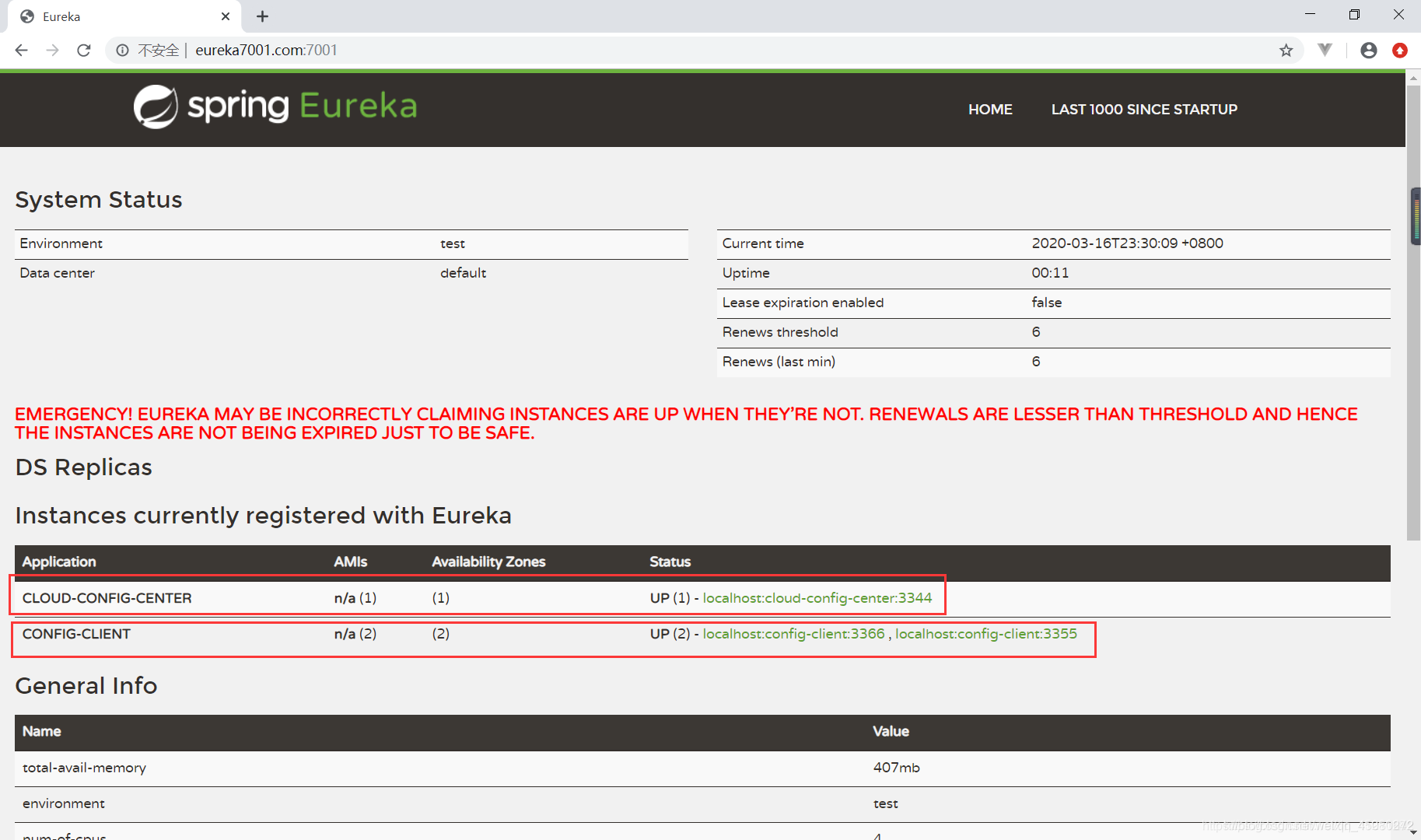Minimize the browser window
Image resolution: width=1421 pixels, height=840 pixels.
click(1310, 15)
